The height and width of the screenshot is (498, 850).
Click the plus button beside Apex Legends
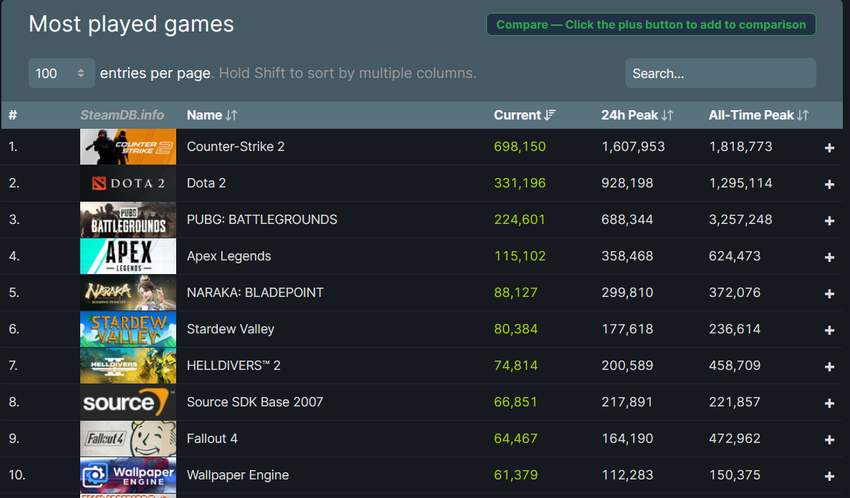(829, 257)
